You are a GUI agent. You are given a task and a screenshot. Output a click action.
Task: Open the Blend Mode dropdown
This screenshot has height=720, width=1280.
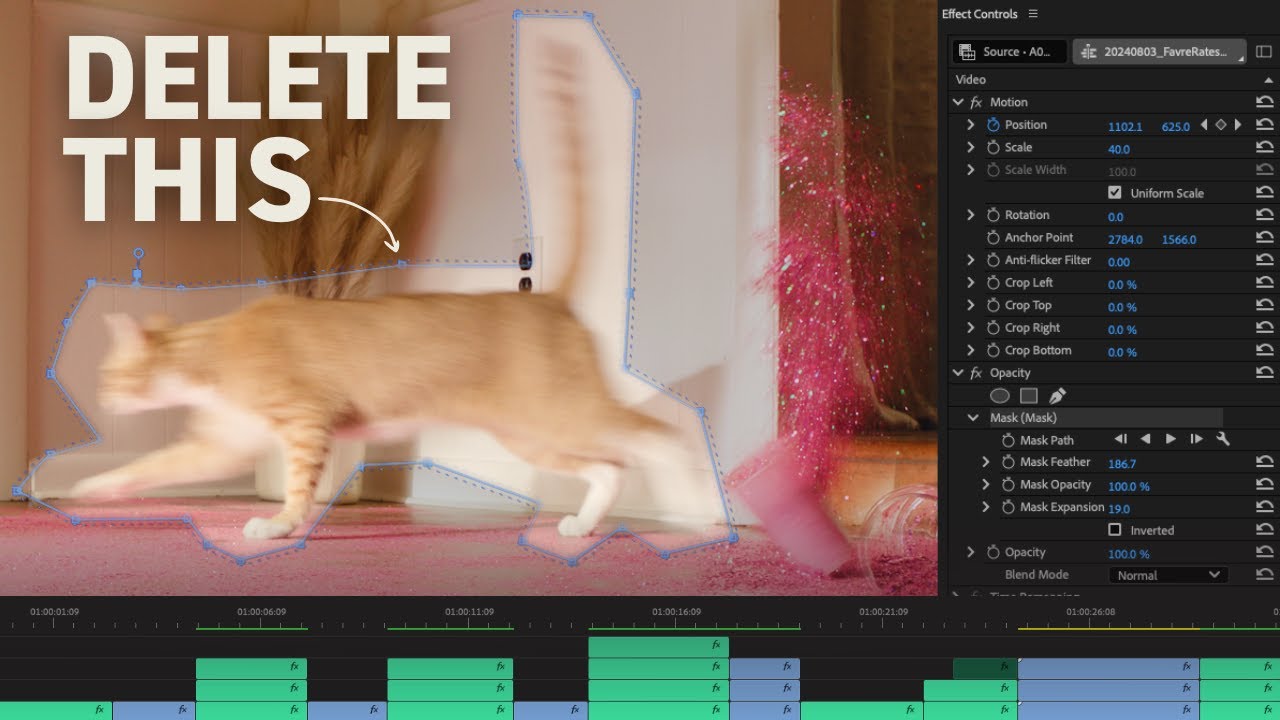pyautogui.click(x=1168, y=575)
